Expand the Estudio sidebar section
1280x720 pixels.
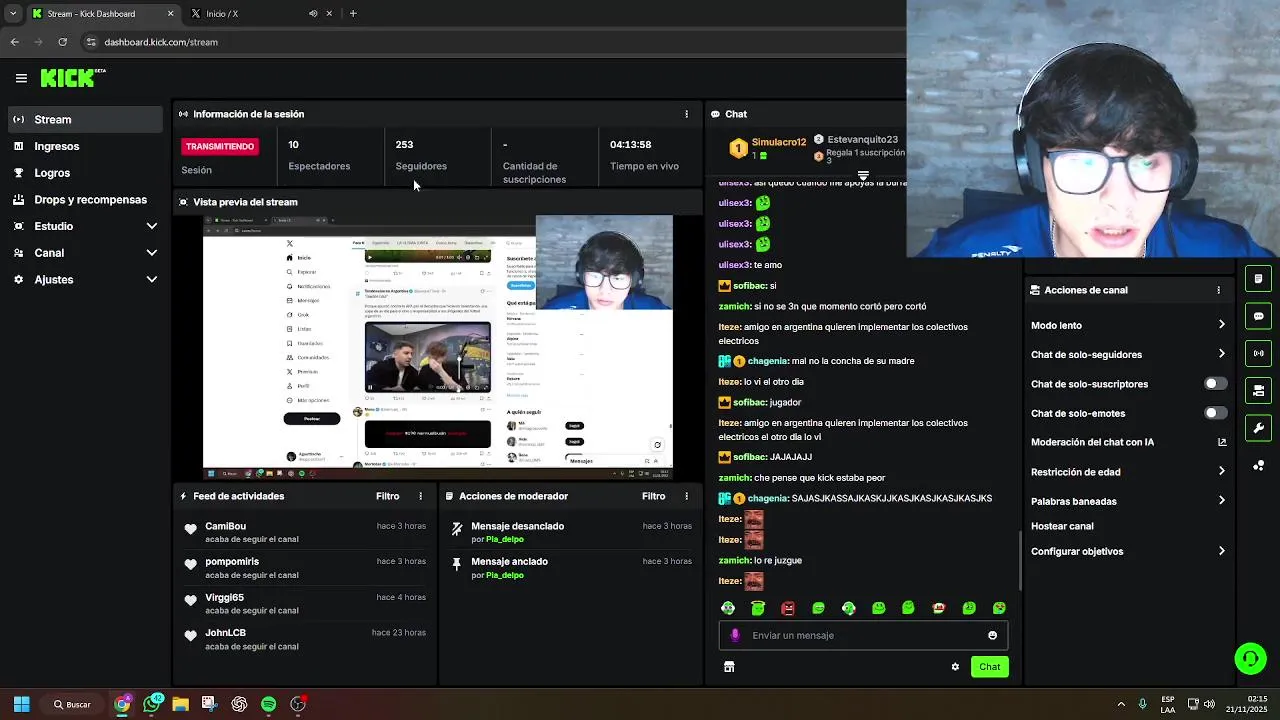tap(151, 226)
